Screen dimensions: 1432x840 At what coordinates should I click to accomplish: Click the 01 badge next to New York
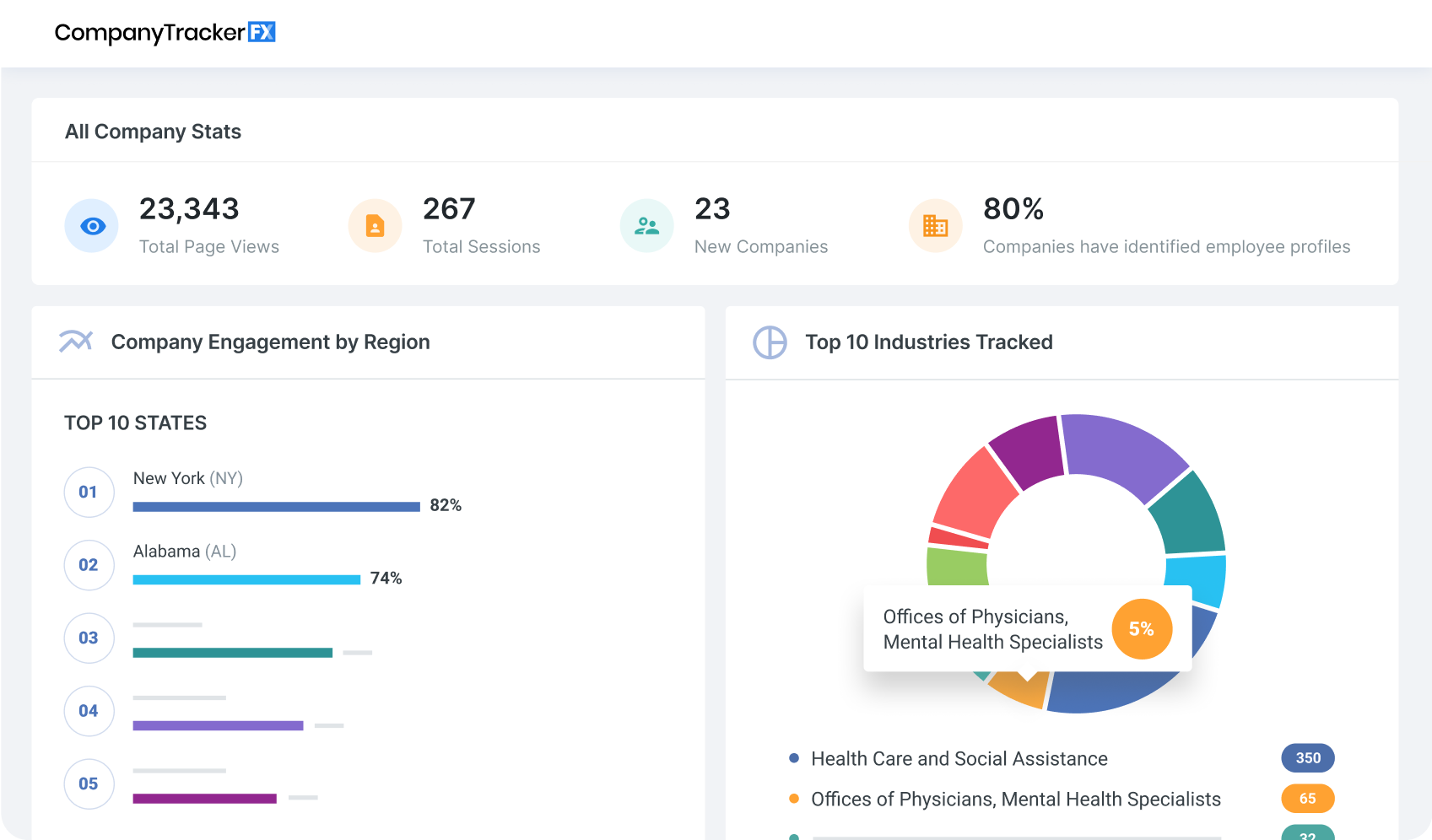point(89,492)
